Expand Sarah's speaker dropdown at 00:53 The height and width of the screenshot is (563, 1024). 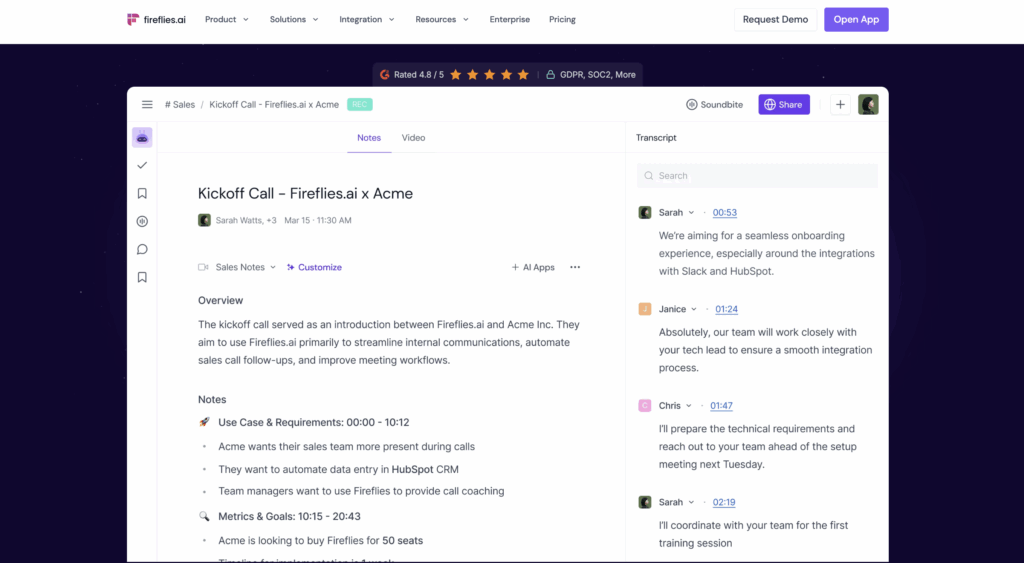point(691,212)
